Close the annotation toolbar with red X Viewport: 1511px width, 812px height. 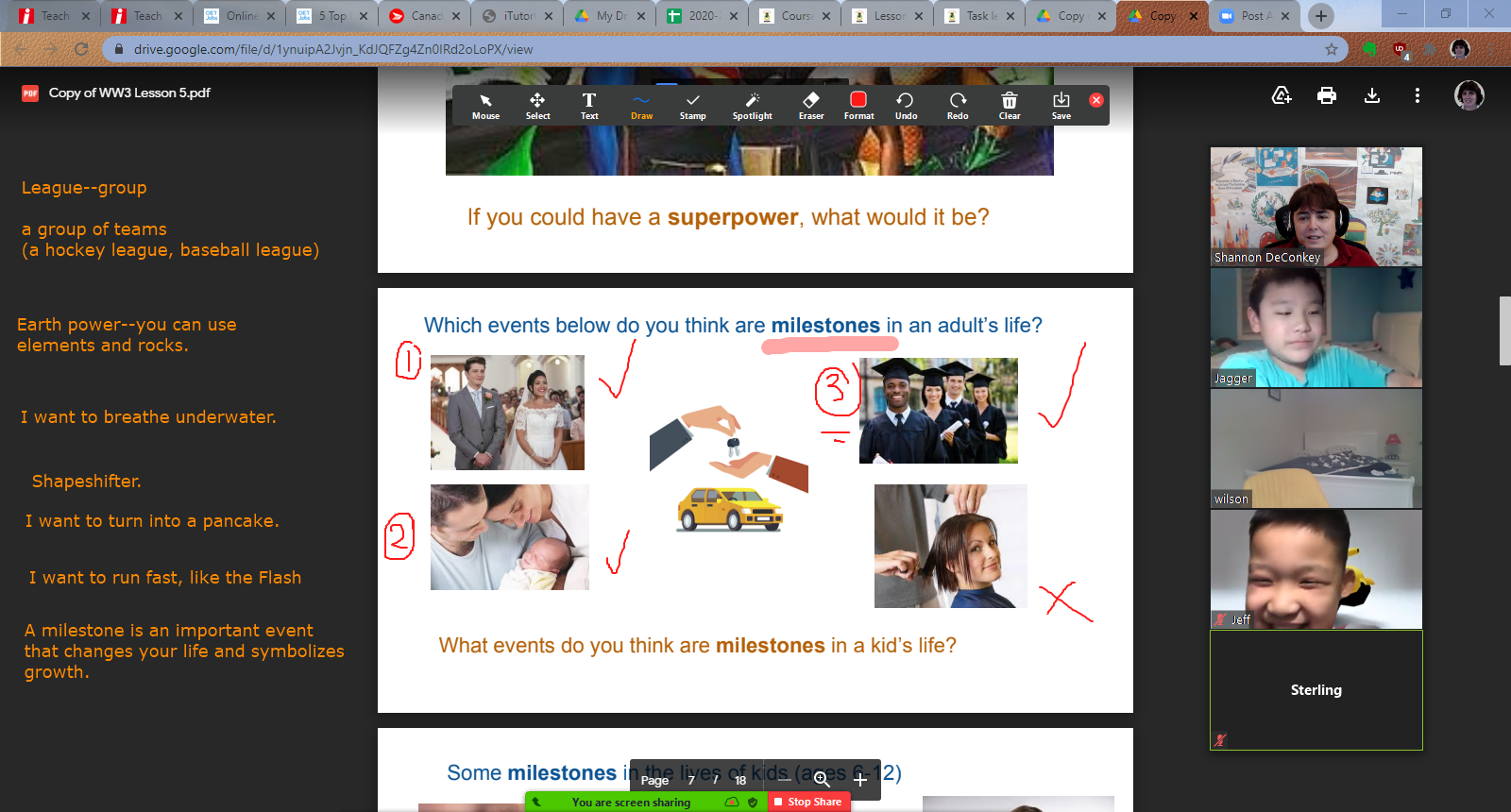tap(1096, 100)
